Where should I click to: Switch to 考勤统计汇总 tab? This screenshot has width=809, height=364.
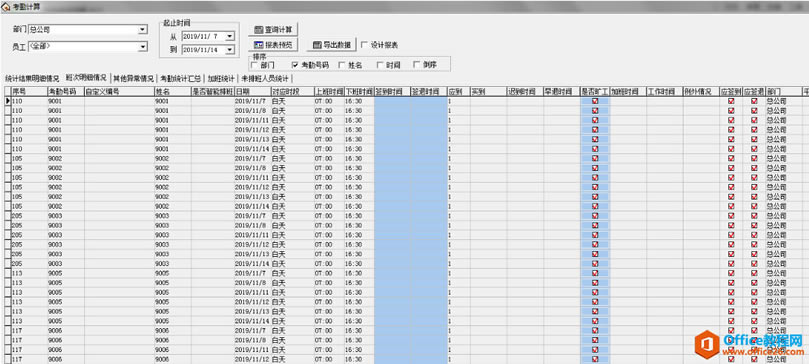180,79
